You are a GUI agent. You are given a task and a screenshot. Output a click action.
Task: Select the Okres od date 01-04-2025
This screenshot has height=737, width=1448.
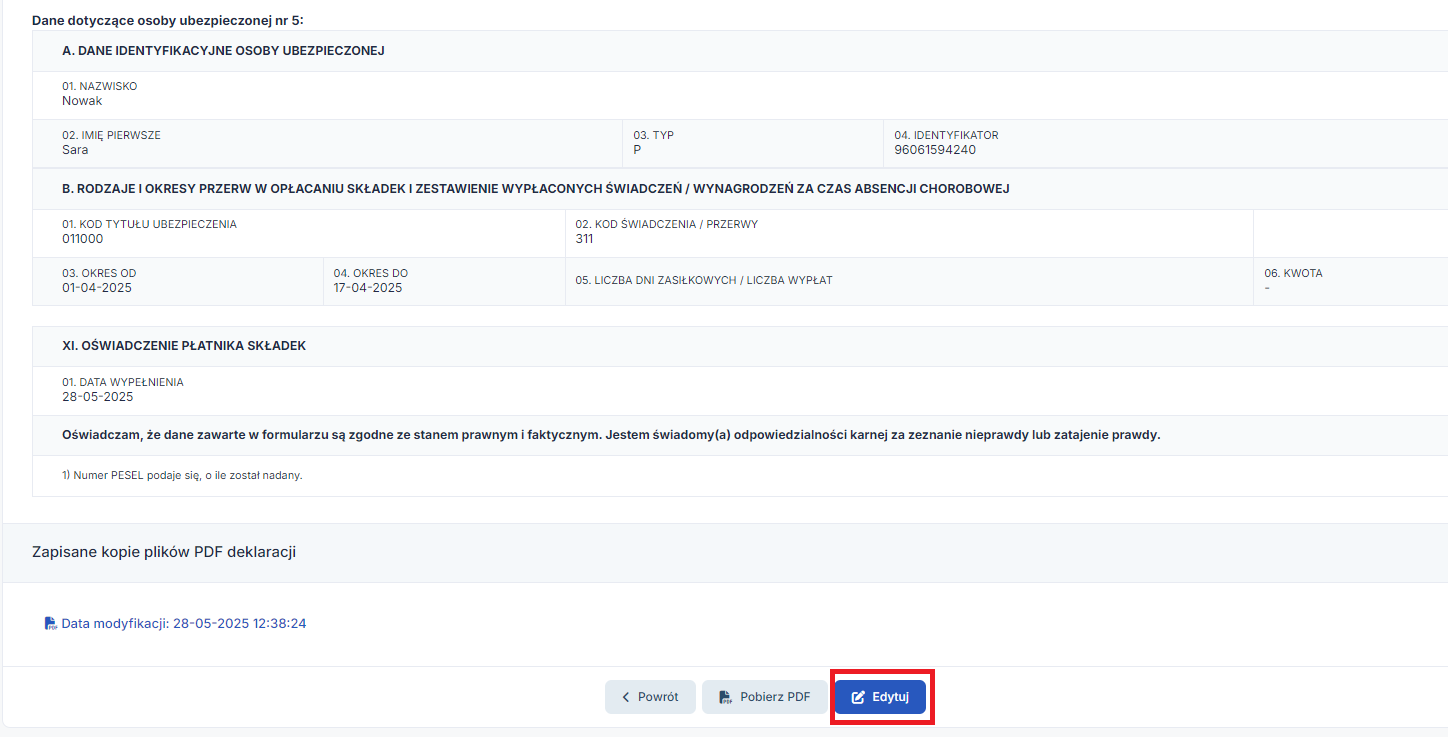point(96,288)
